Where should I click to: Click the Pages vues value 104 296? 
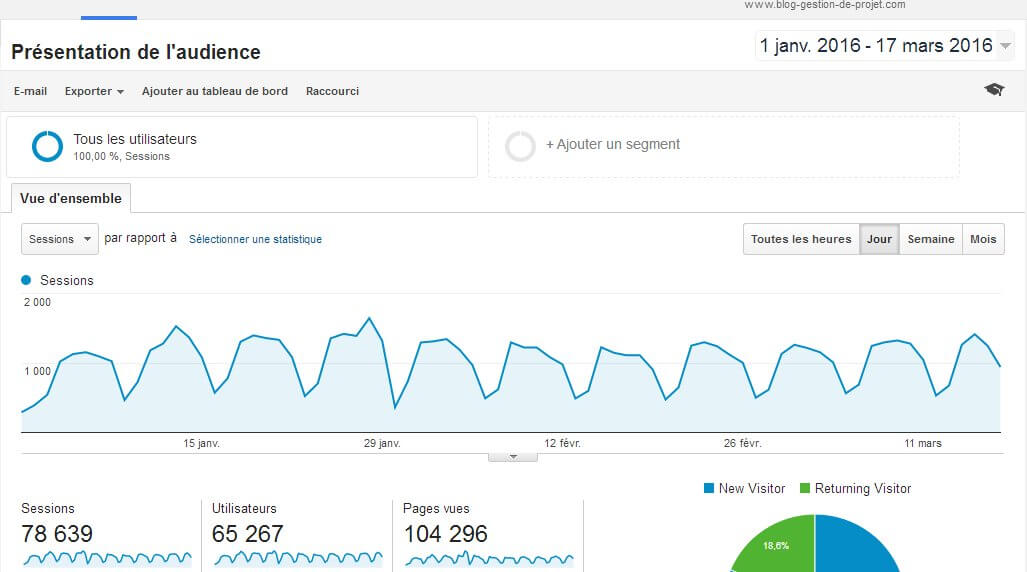point(446,534)
